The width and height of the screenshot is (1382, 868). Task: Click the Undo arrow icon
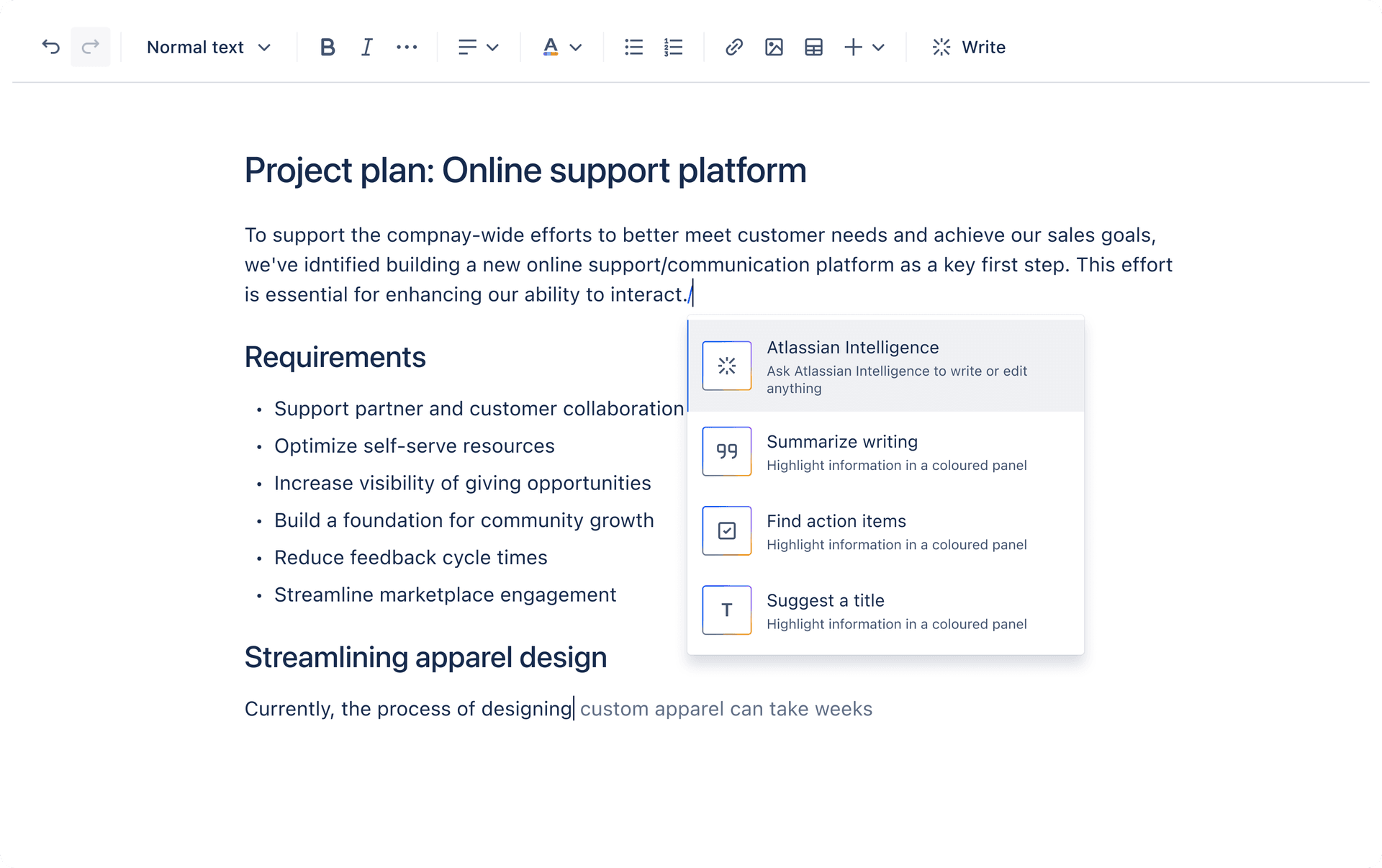coord(50,48)
